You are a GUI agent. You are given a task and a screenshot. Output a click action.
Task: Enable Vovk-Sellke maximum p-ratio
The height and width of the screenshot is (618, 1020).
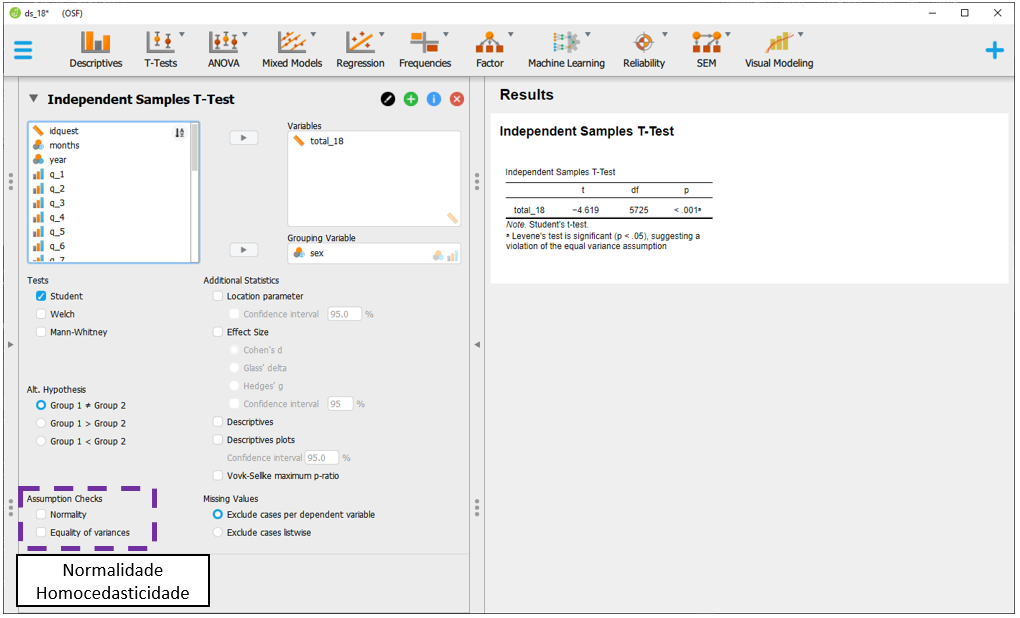coord(218,476)
